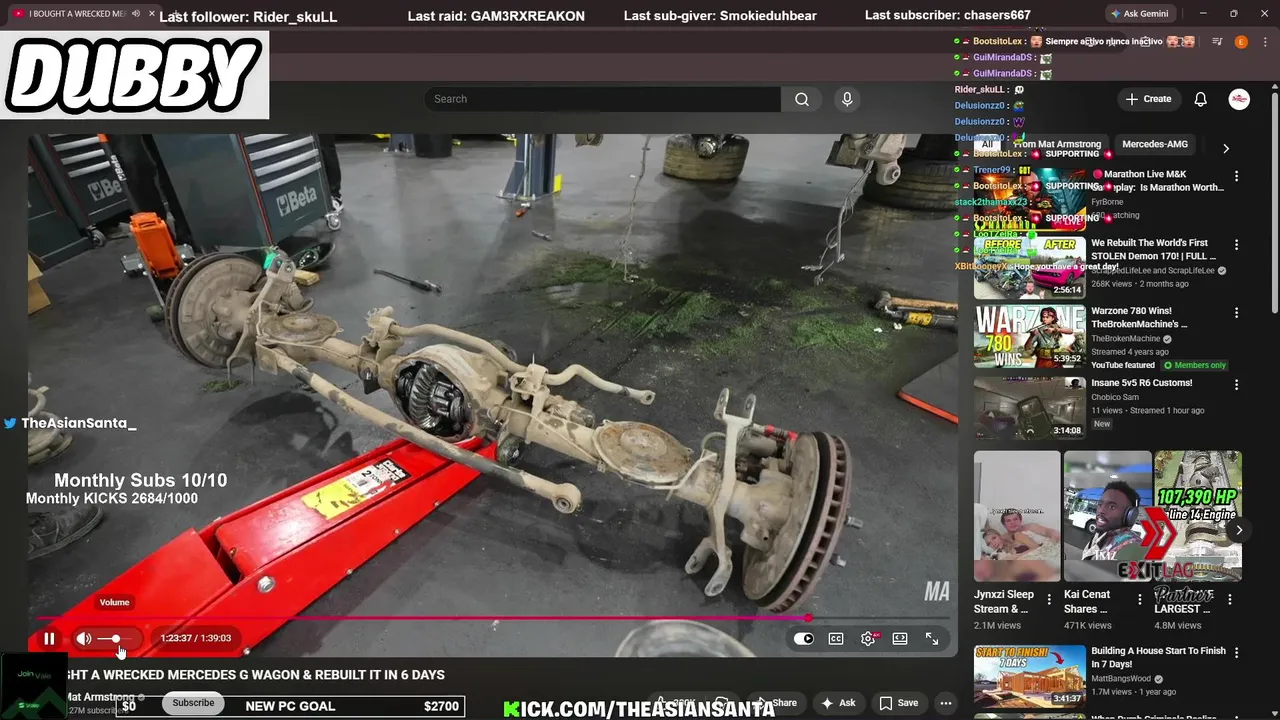Open options for Kai Cenat Shares short
Image resolution: width=1280 pixels, height=720 pixels.
tap(1139, 600)
